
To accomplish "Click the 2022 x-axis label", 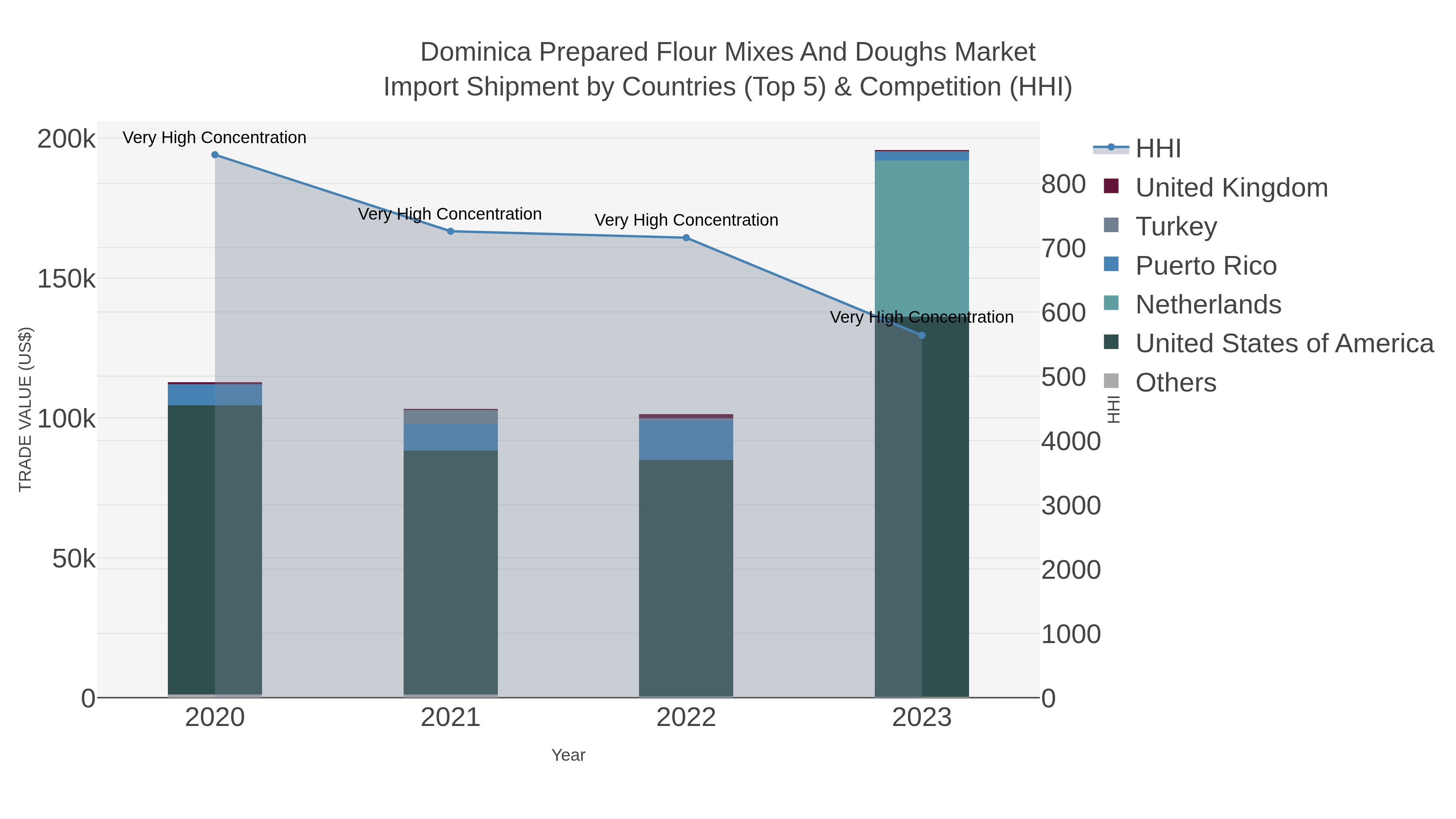I will tap(686, 718).
